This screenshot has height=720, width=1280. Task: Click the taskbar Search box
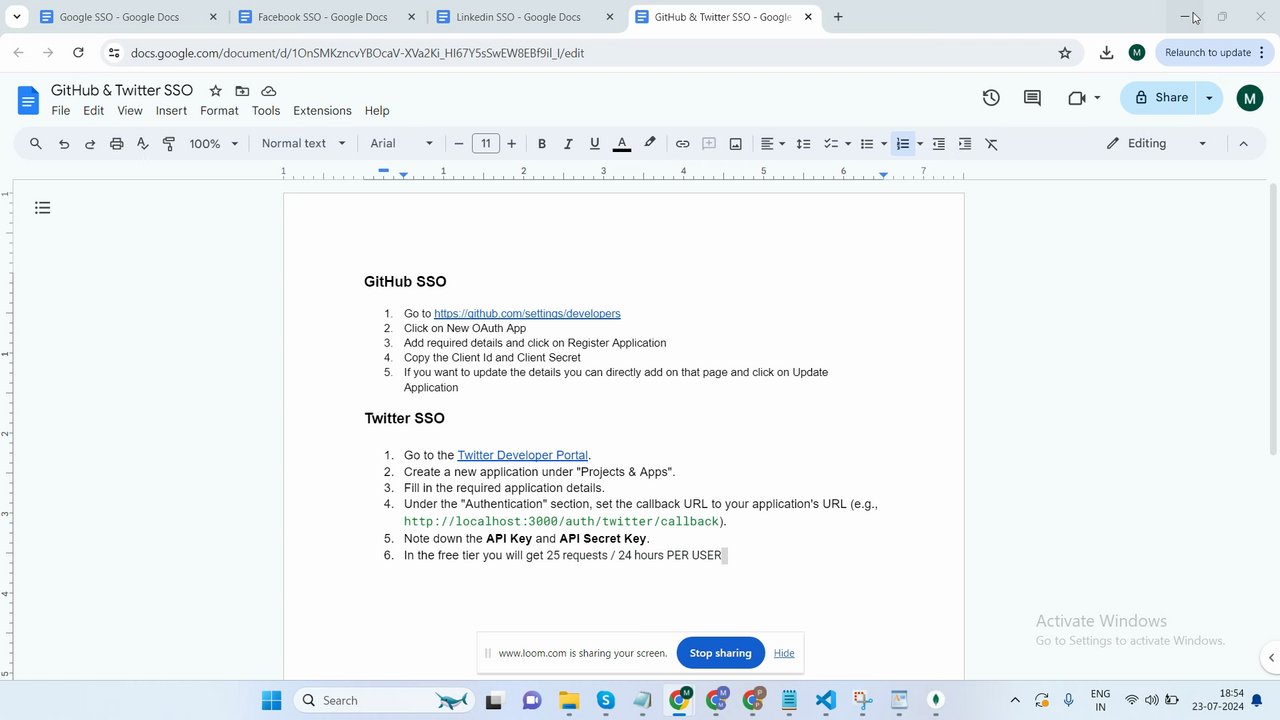(x=385, y=701)
